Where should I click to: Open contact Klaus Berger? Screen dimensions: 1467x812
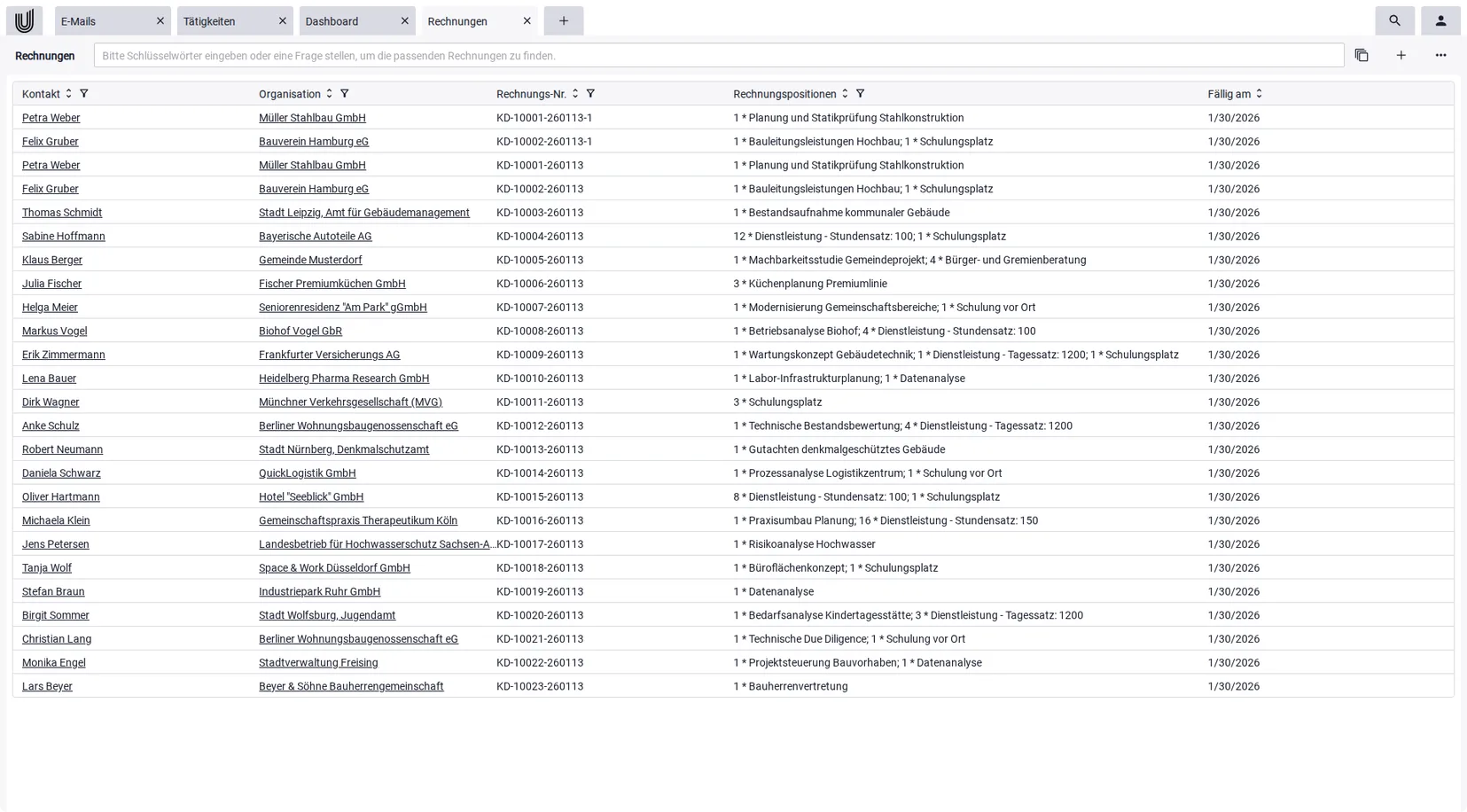[52, 261]
